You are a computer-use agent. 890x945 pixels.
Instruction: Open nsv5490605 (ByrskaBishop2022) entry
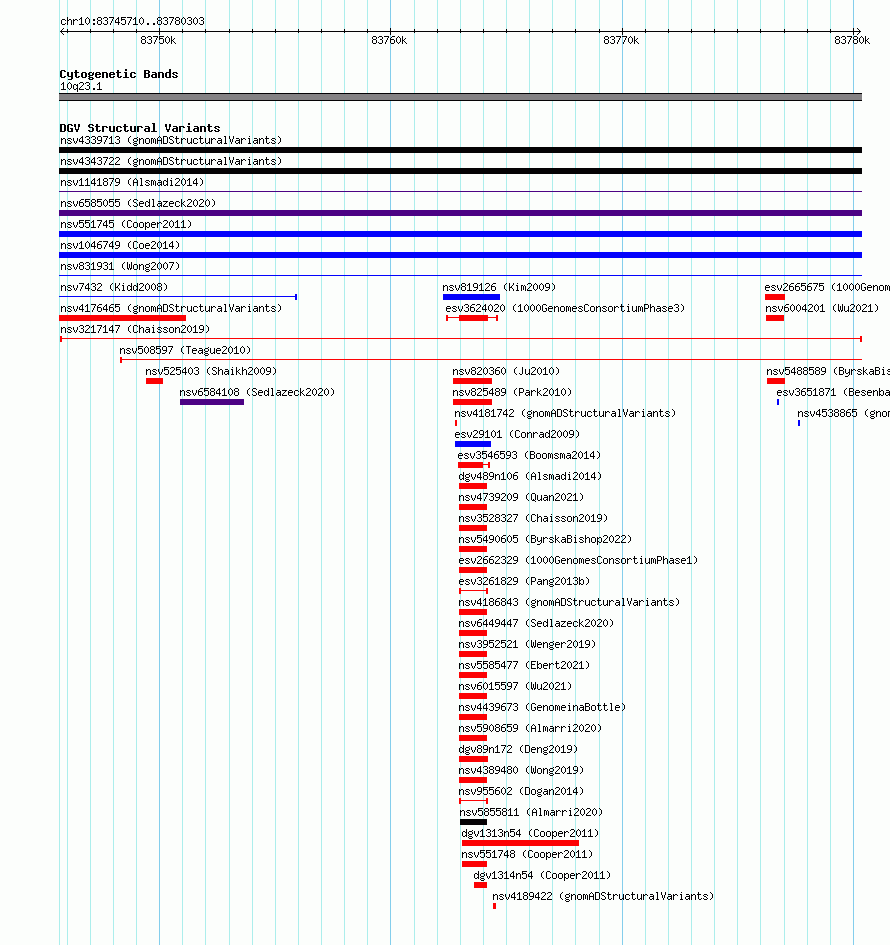tap(545, 539)
